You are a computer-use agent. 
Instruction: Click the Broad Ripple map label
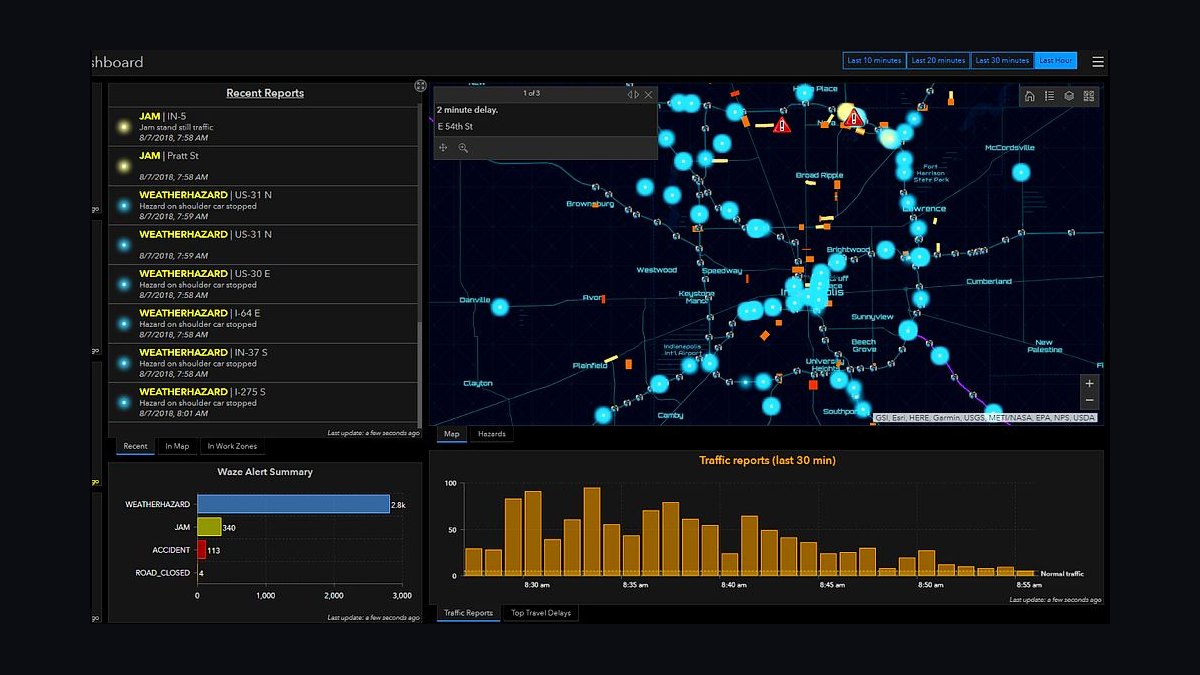pos(820,176)
